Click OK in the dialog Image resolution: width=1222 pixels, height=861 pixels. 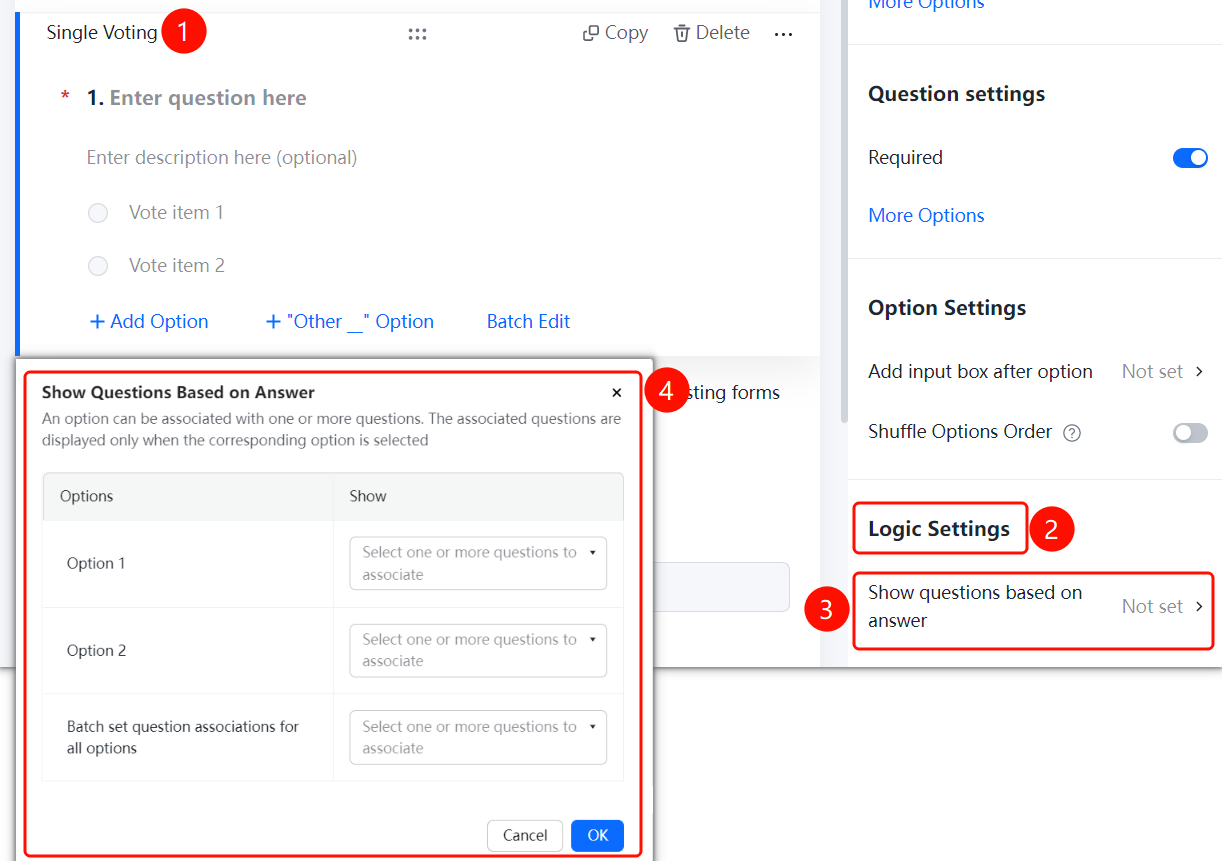tap(597, 835)
